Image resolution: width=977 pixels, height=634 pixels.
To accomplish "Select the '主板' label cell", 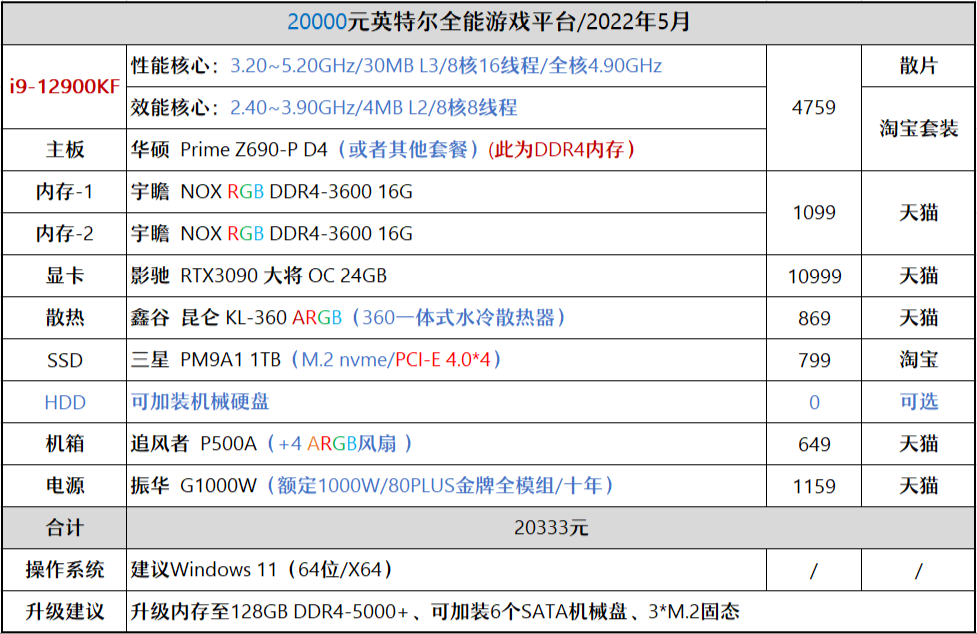I will pos(65,149).
